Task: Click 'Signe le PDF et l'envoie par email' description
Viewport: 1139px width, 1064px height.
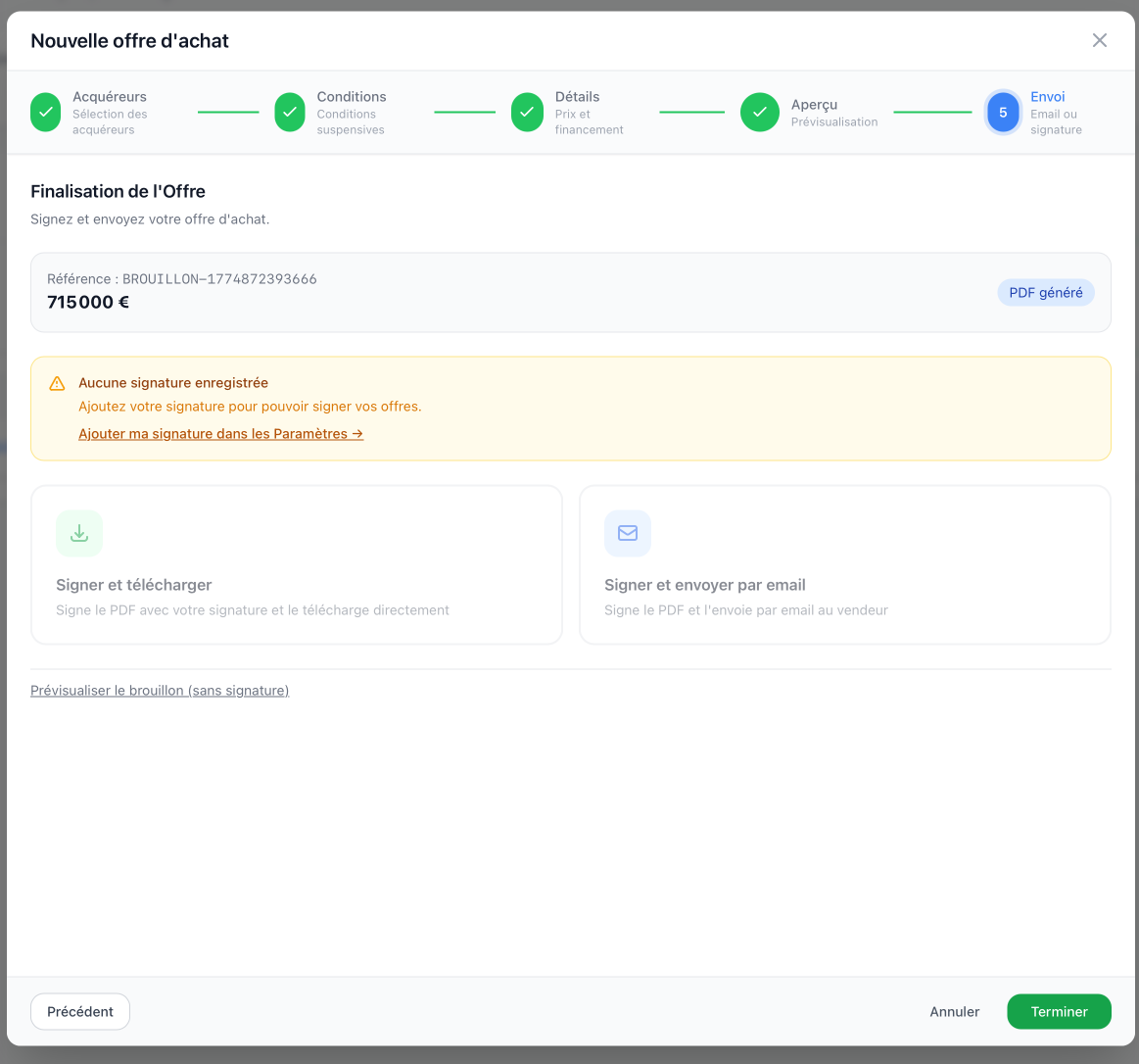Action: (x=746, y=610)
